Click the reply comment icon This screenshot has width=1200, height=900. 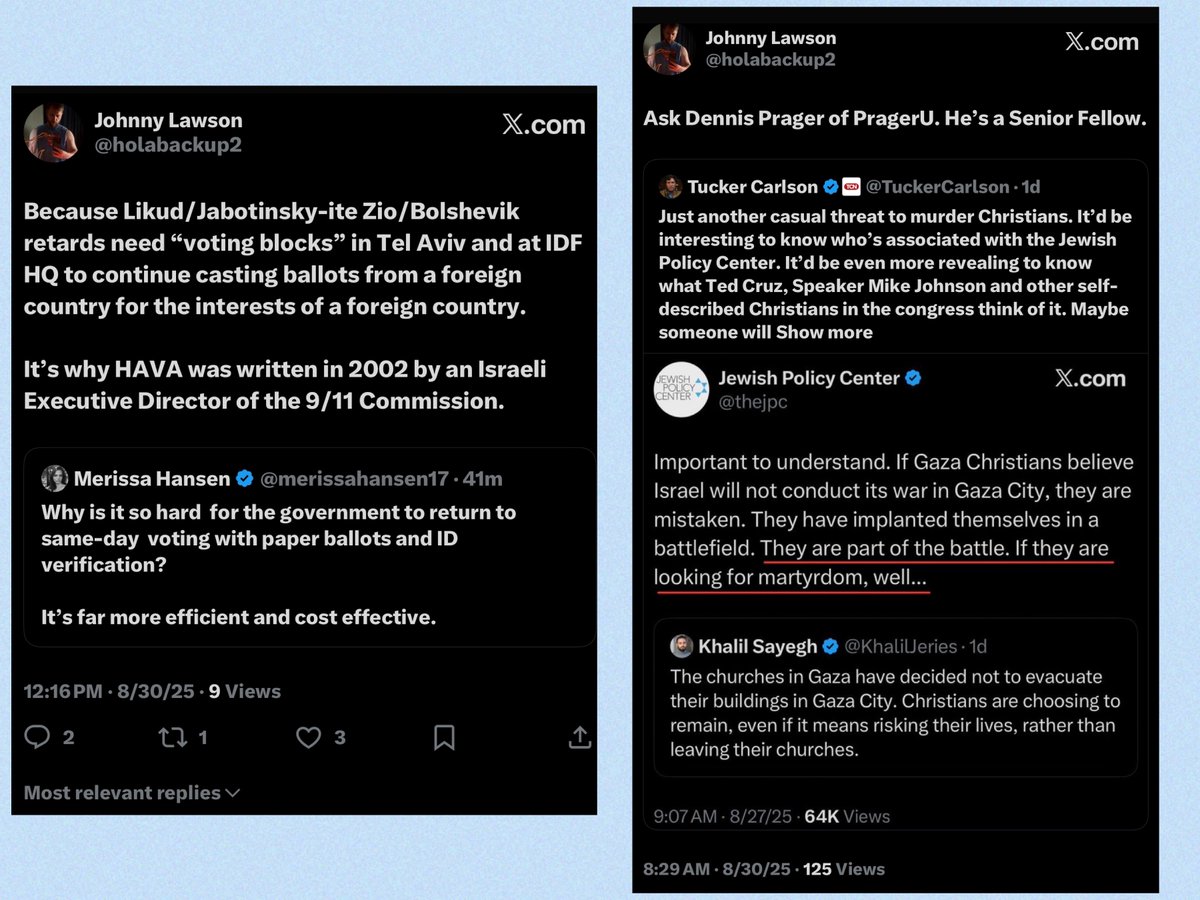click(x=37, y=738)
